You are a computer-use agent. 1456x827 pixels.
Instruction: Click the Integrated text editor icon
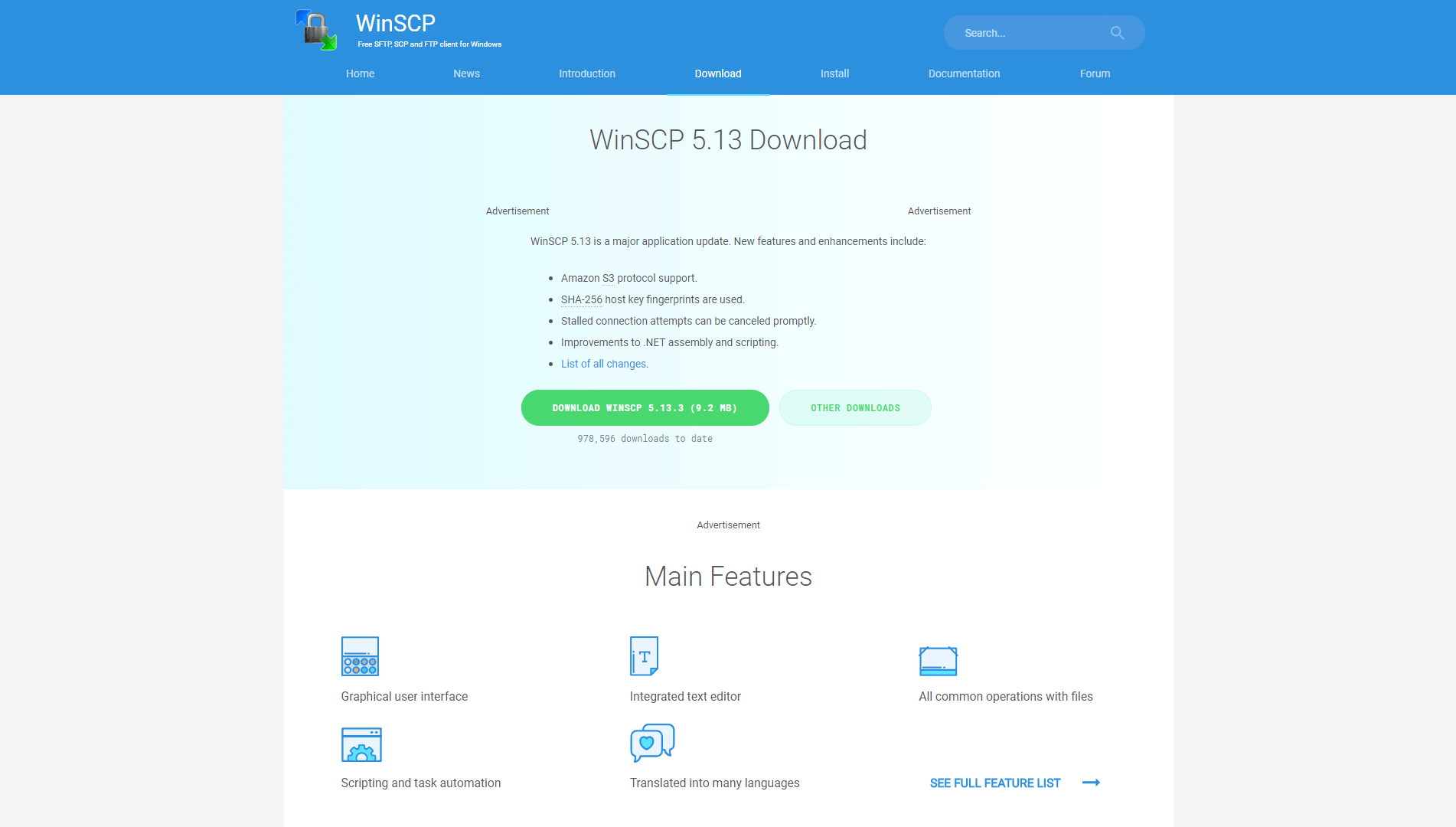pos(644,656)
